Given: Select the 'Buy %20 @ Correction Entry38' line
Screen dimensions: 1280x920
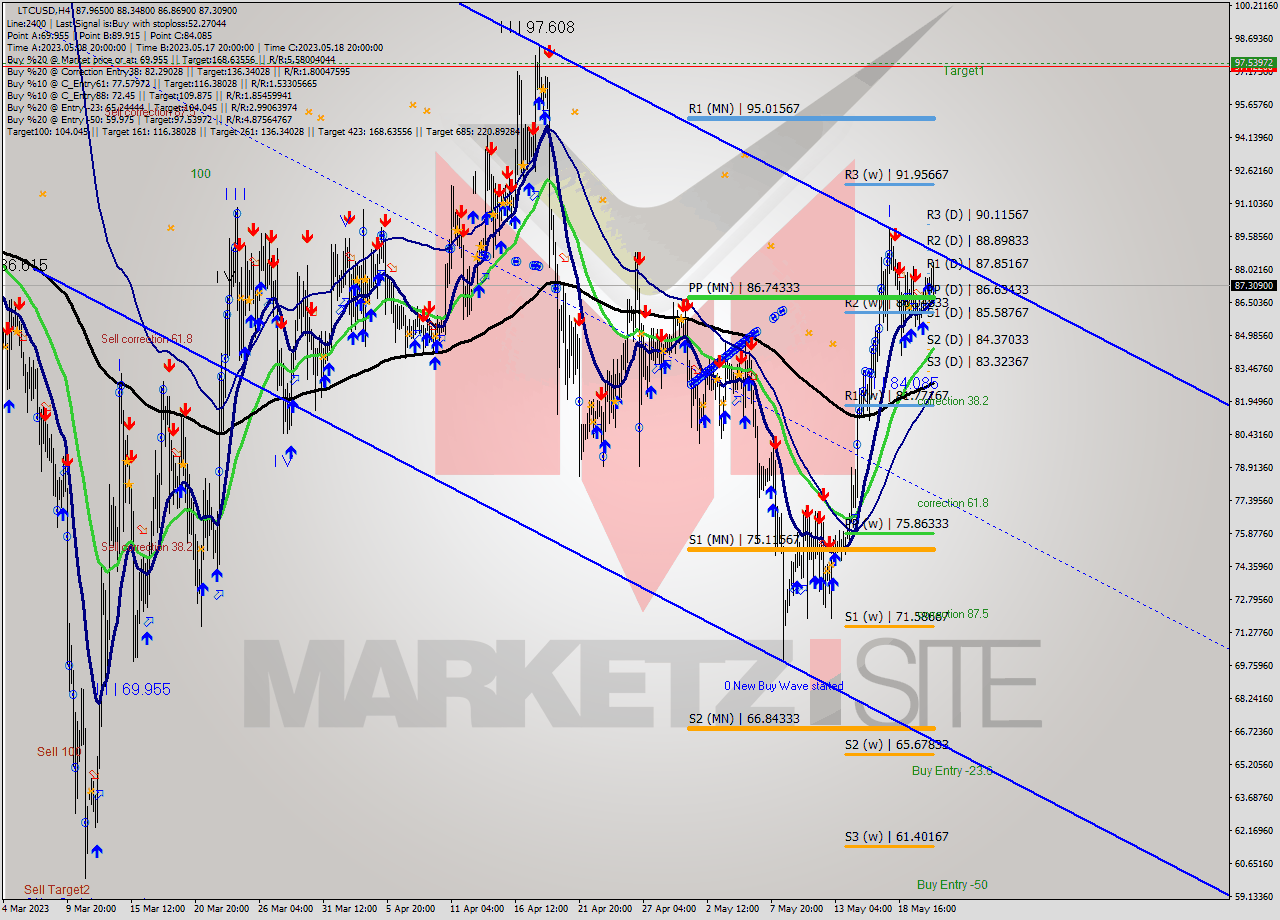Looking at the screenshot, I should tap(178, 72).
